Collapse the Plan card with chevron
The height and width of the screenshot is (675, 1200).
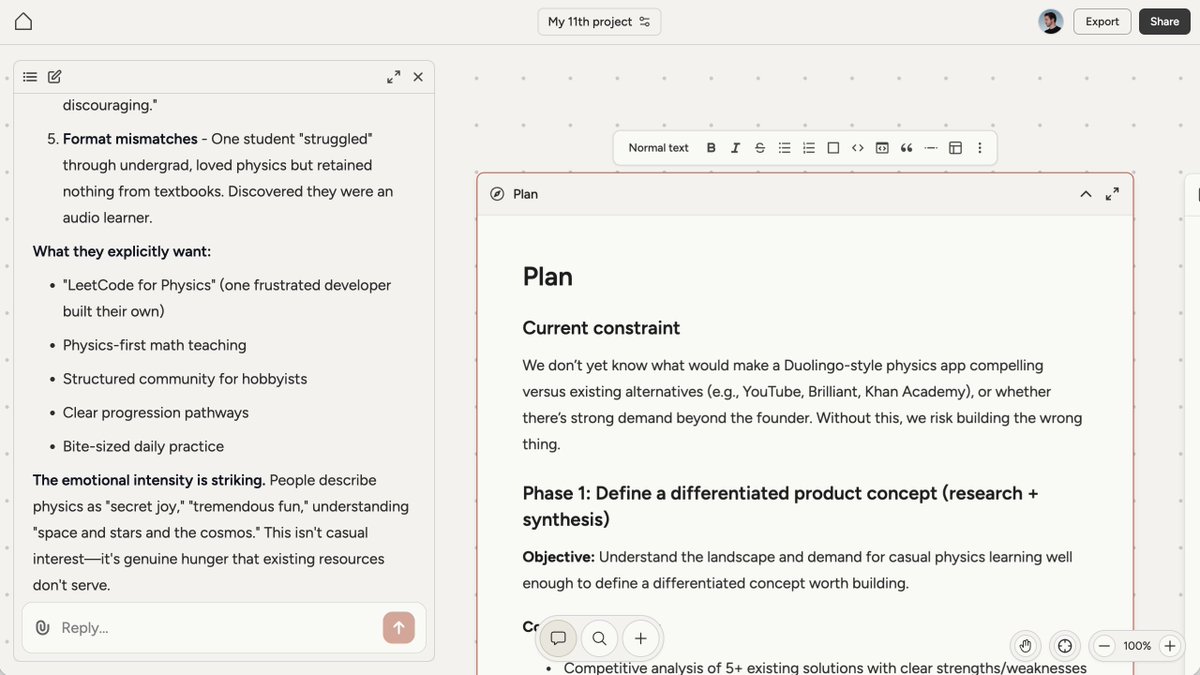pos(1085,194)
